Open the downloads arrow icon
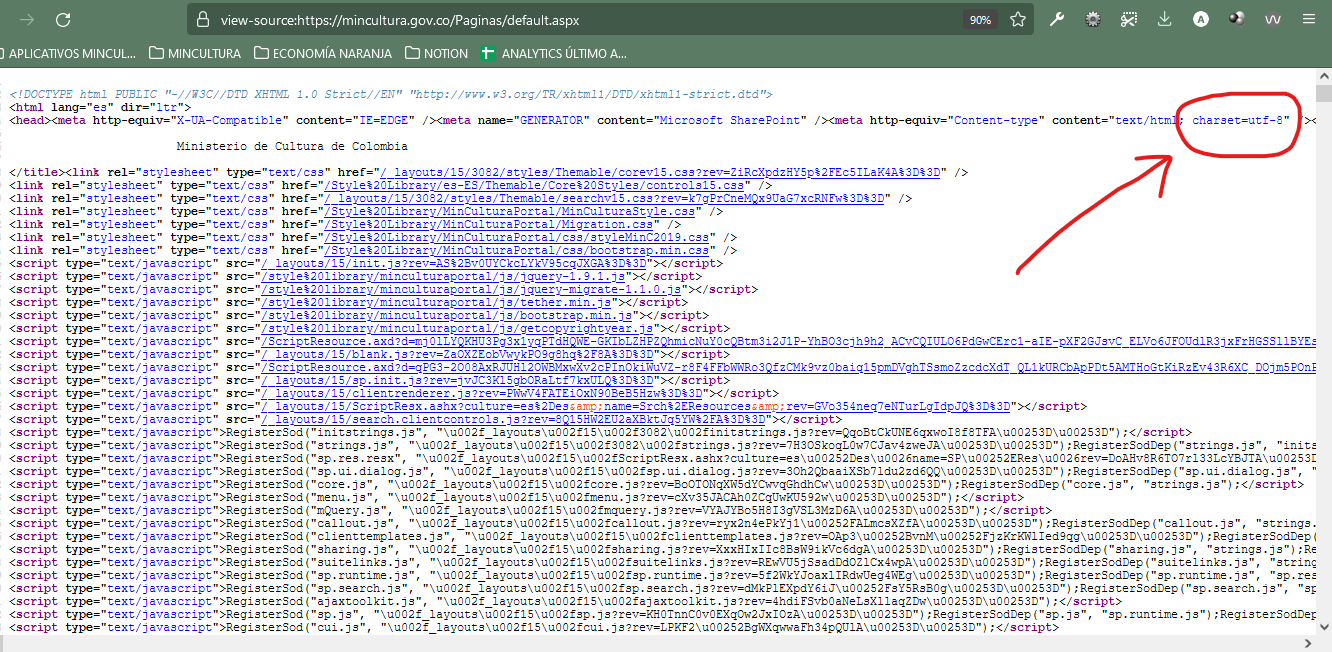1332x652 pixels. (x=1165, y=19)
